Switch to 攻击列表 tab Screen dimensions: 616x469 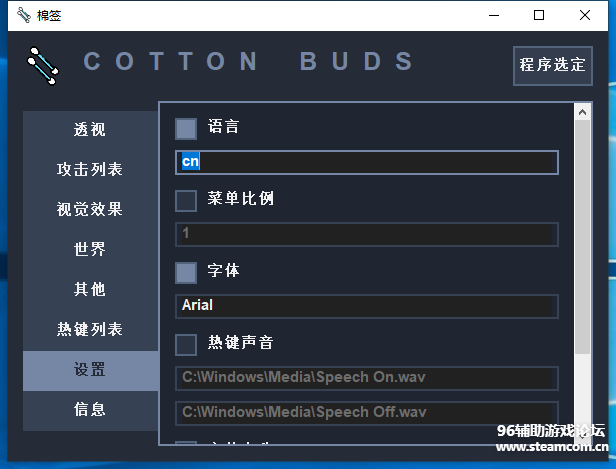tap(90, 170)
